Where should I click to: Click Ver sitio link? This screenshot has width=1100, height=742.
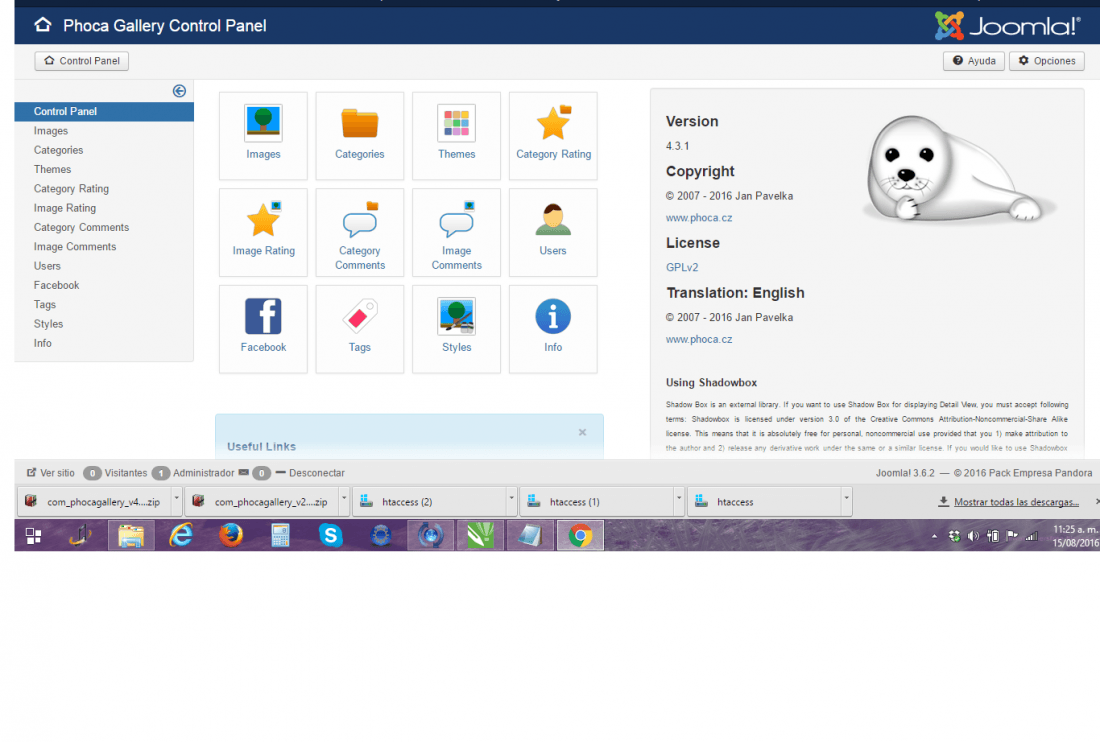[51, 473]
